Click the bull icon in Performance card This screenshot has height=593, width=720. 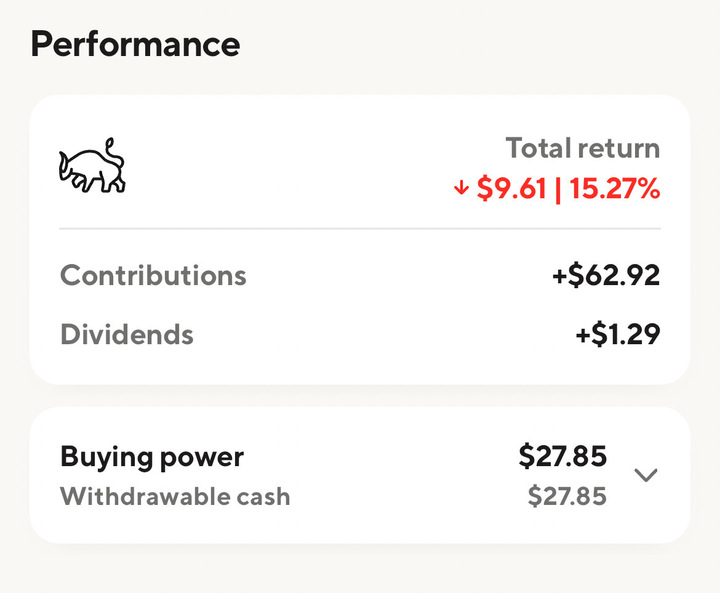click(91, 167)
